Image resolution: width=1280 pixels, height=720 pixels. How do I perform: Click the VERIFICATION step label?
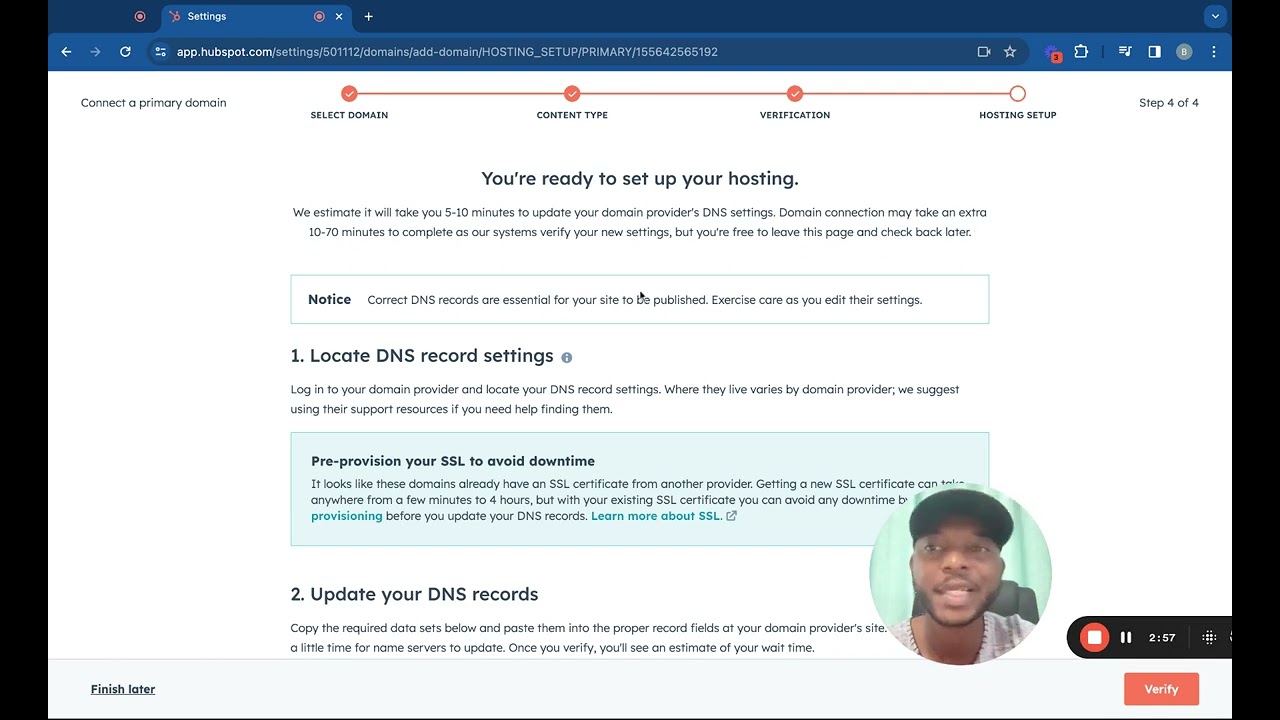click(795, 115)
